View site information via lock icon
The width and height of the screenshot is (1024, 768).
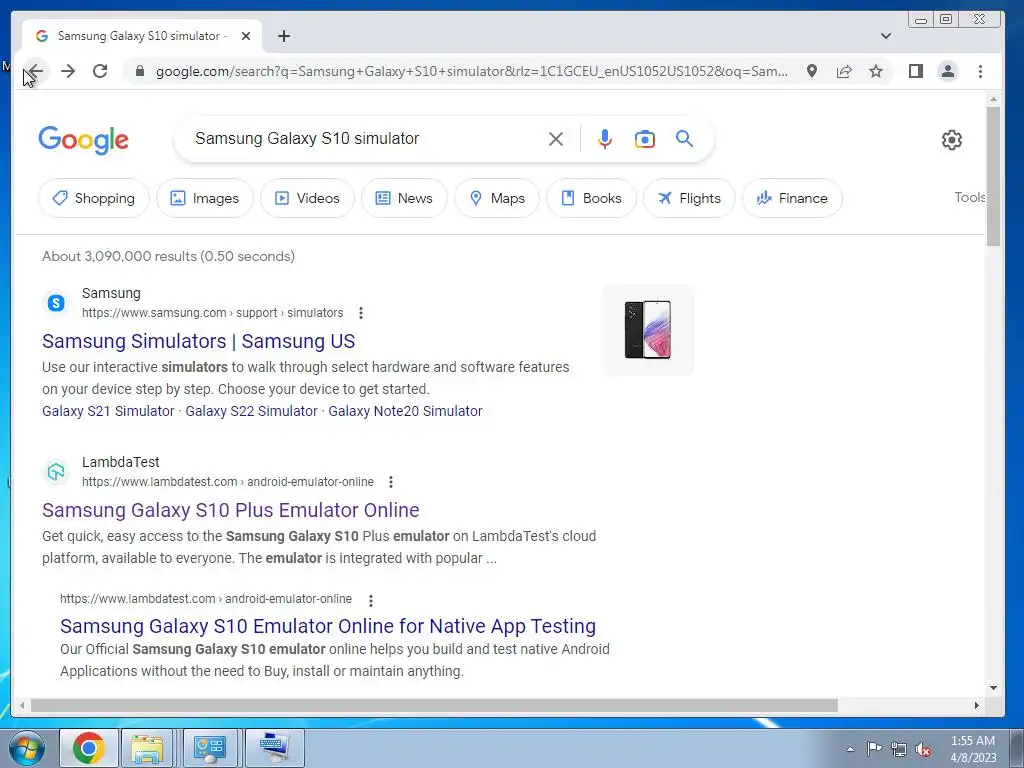[x=139, y=71]
